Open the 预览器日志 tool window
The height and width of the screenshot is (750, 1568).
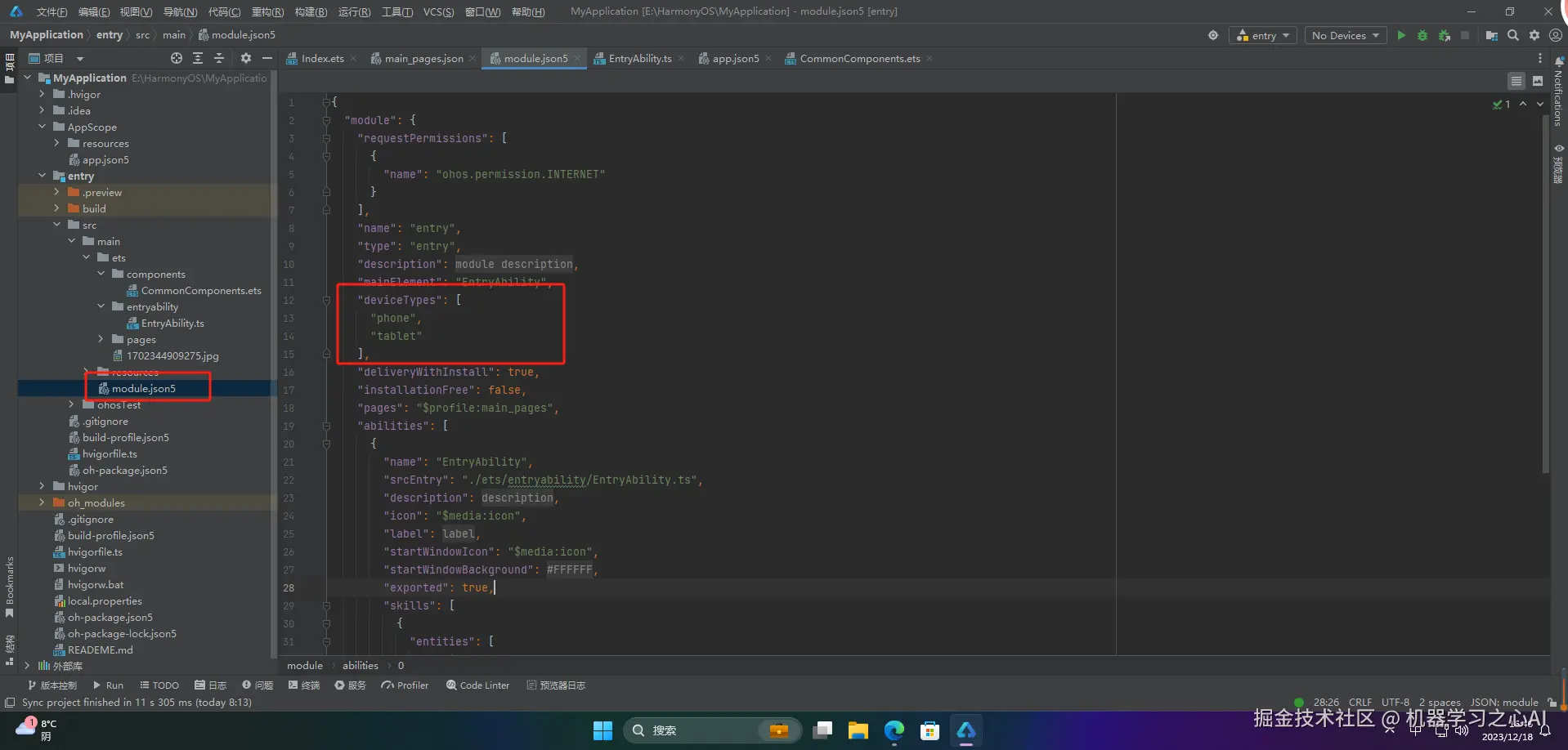[x=556, y=685]
